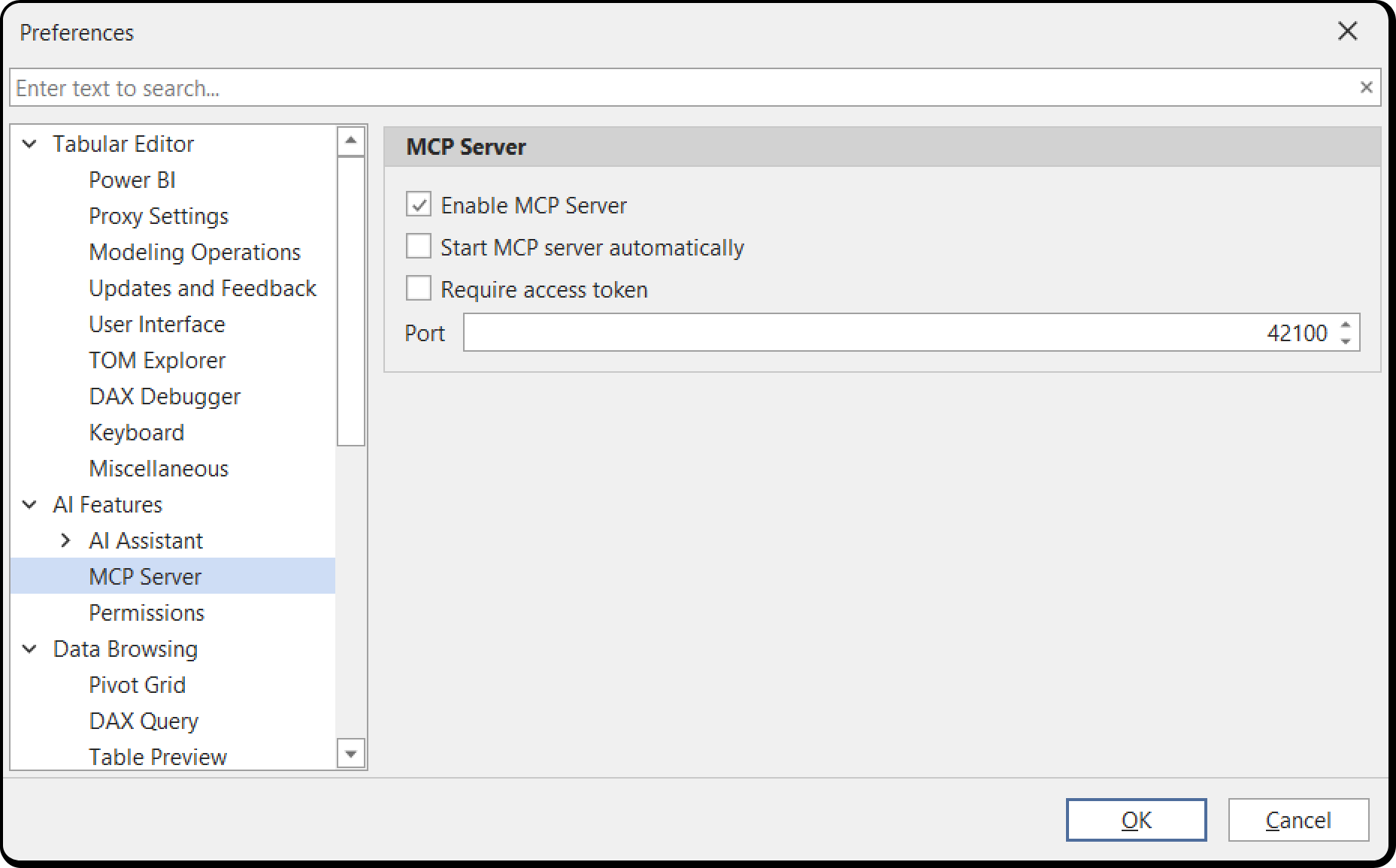Select AI Assistant tree item
The height and width of the screenshot is (868, 1396).
click(146, 540)
